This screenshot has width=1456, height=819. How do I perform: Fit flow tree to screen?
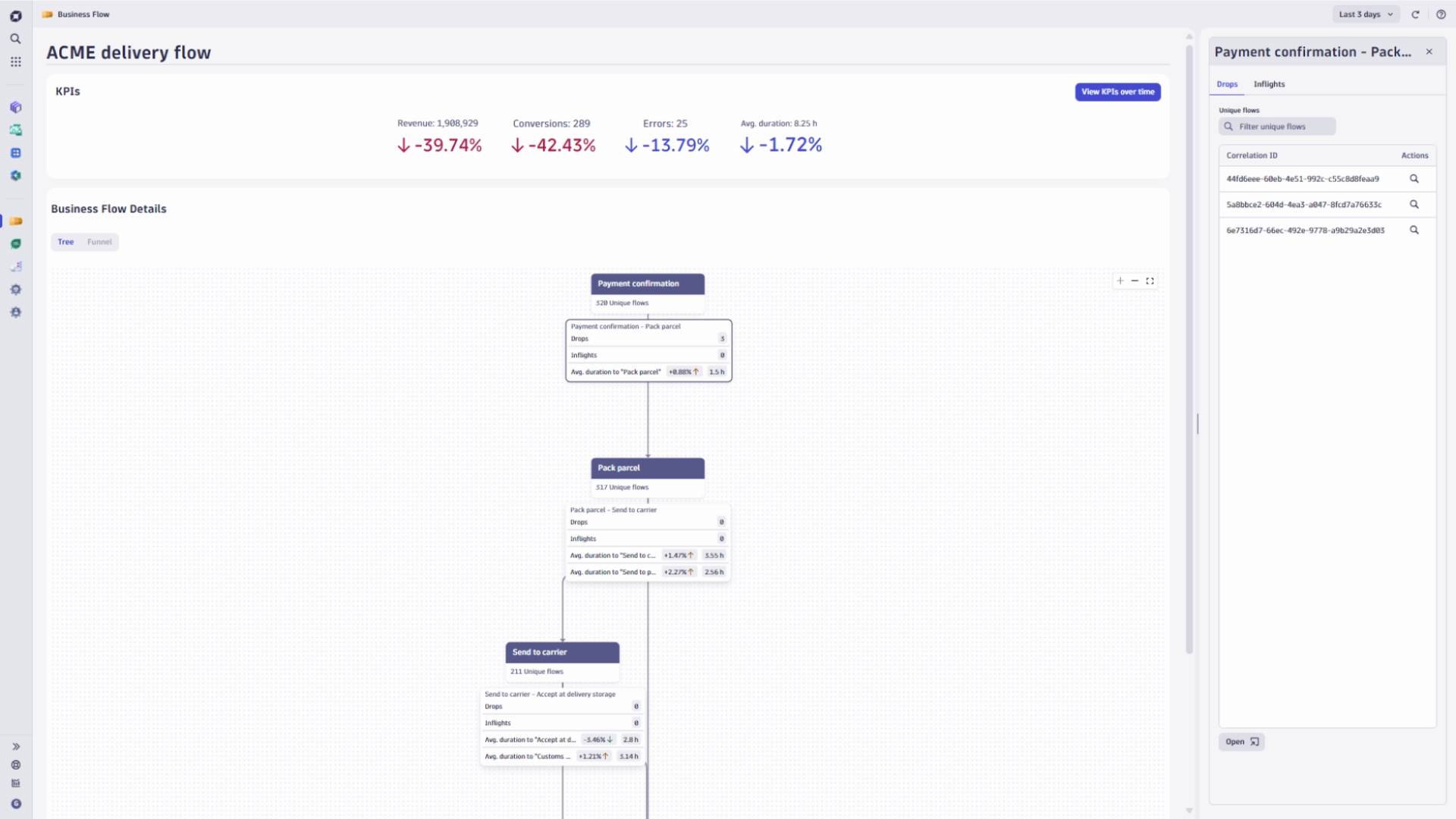coord(1150,281)
